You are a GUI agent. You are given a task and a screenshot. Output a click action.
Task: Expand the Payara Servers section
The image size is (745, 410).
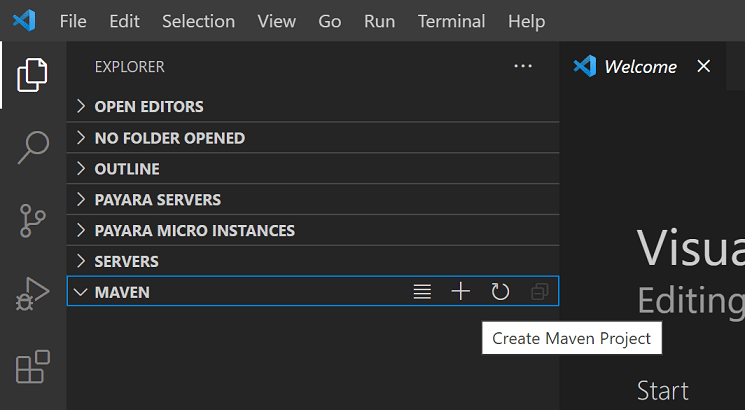[x=157, y=200]
